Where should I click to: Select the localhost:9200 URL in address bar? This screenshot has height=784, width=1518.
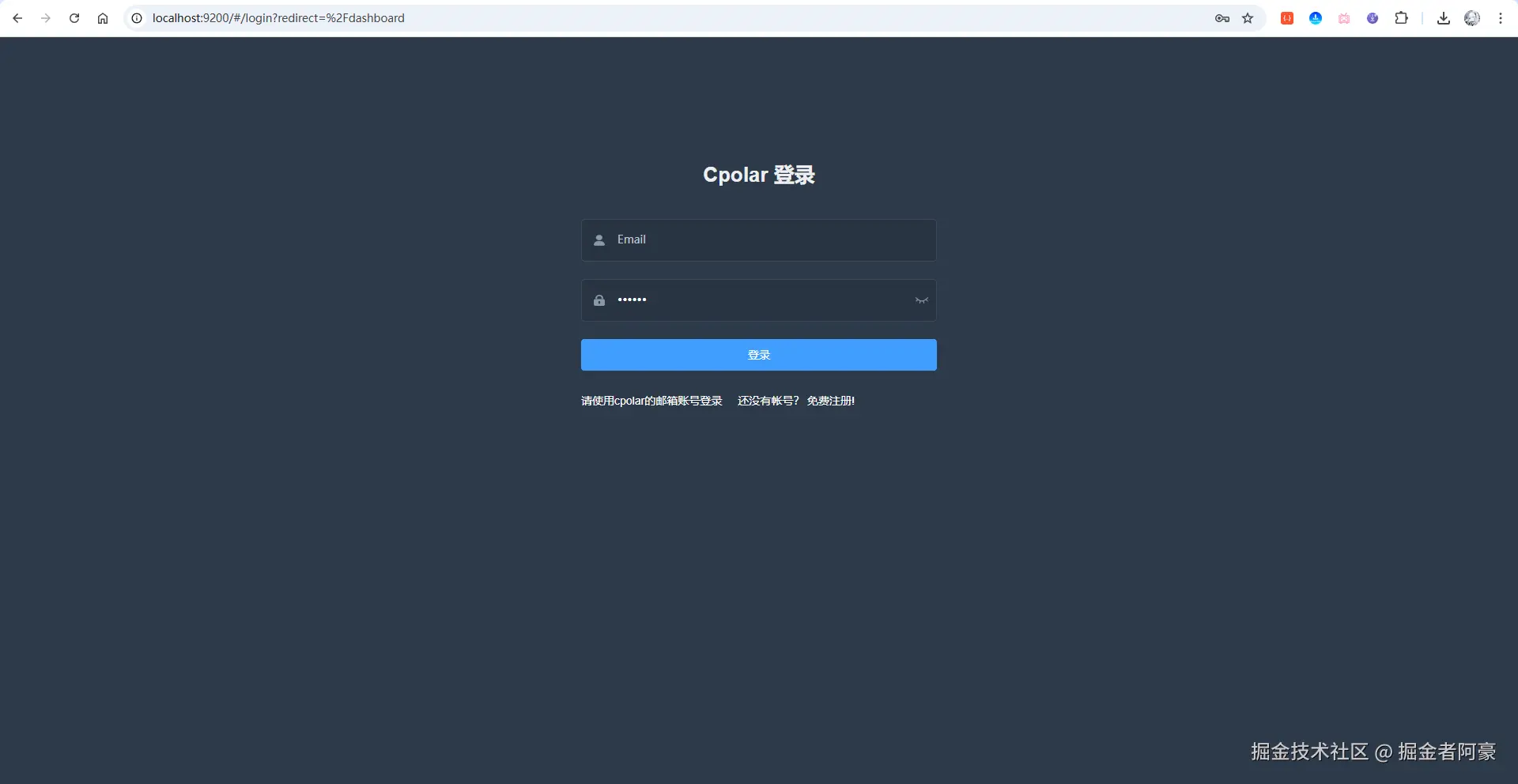click(278, 18)
